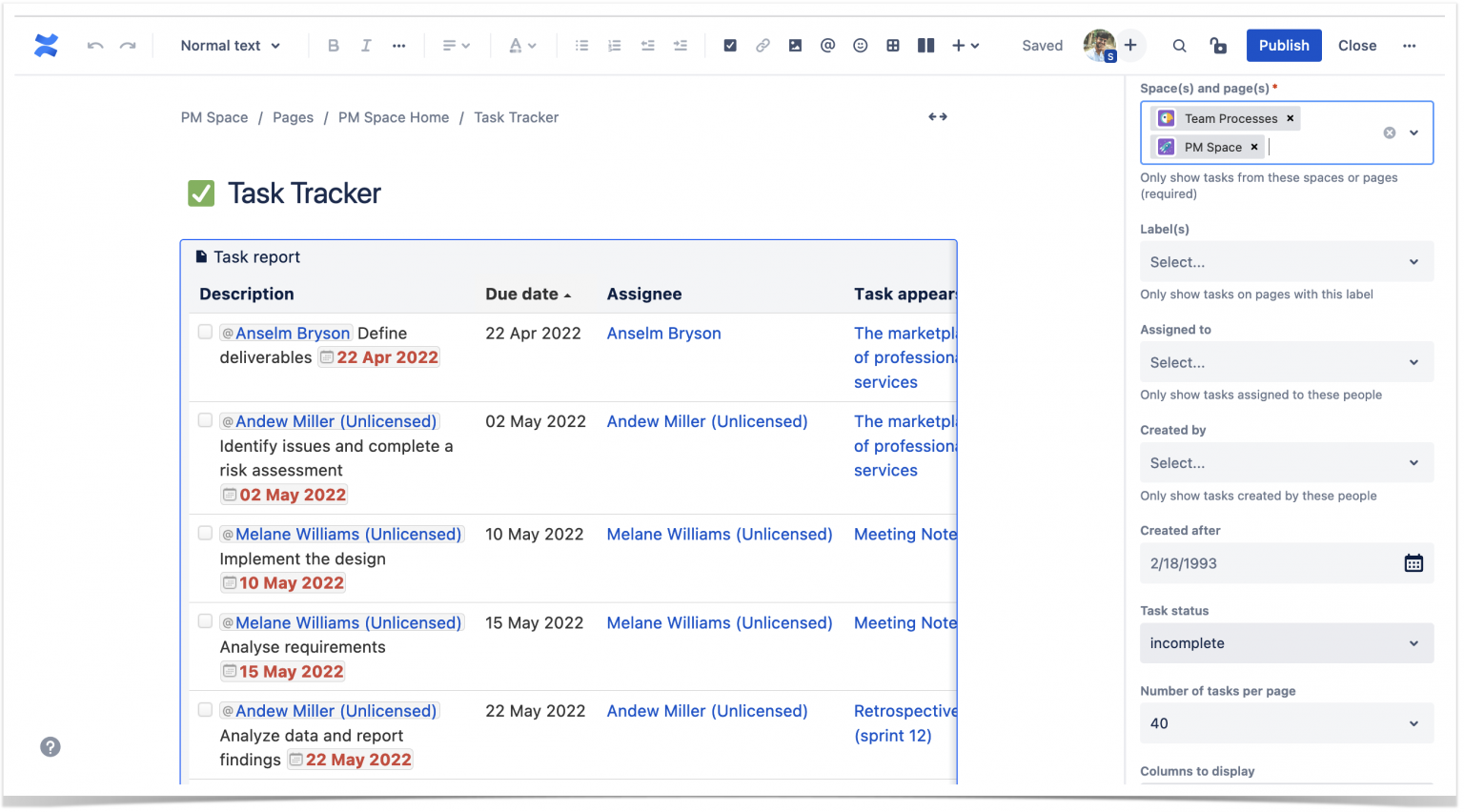Open the Task status dropdown showing incomplete
The width and height of the screenshot is (1464, 812).
(1287, 642)
